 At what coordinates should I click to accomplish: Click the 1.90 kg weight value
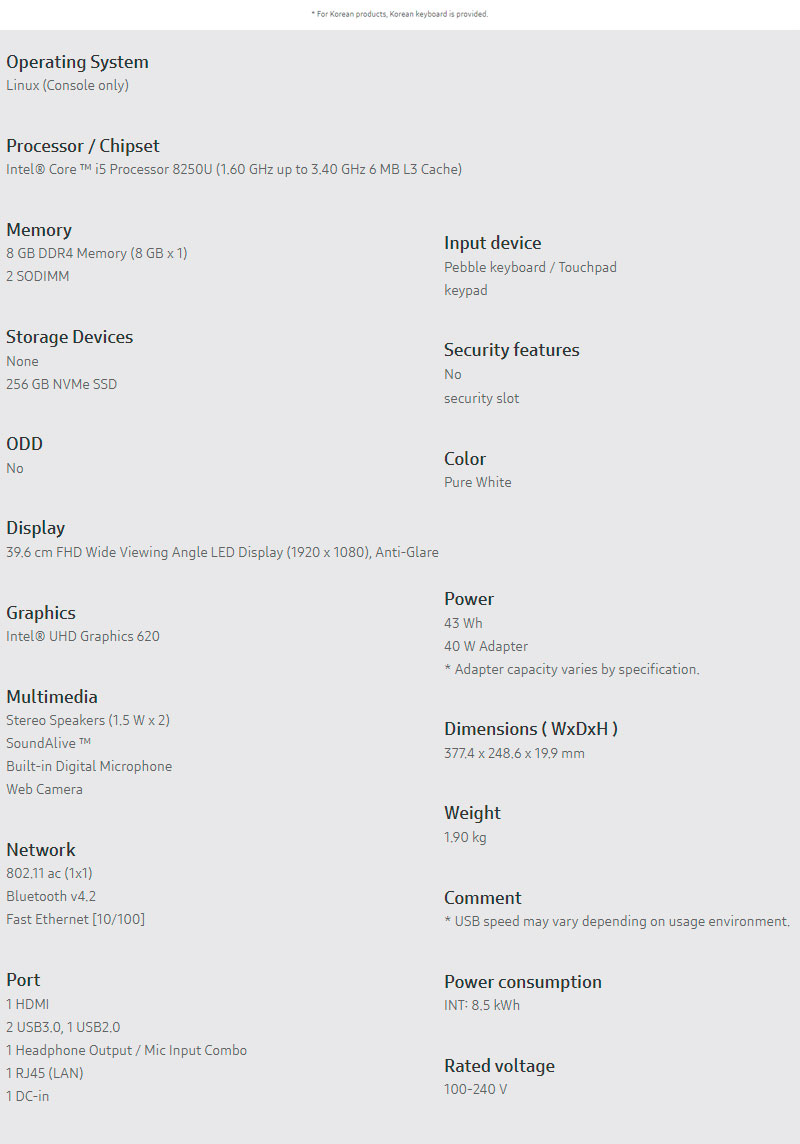(465, 837)
